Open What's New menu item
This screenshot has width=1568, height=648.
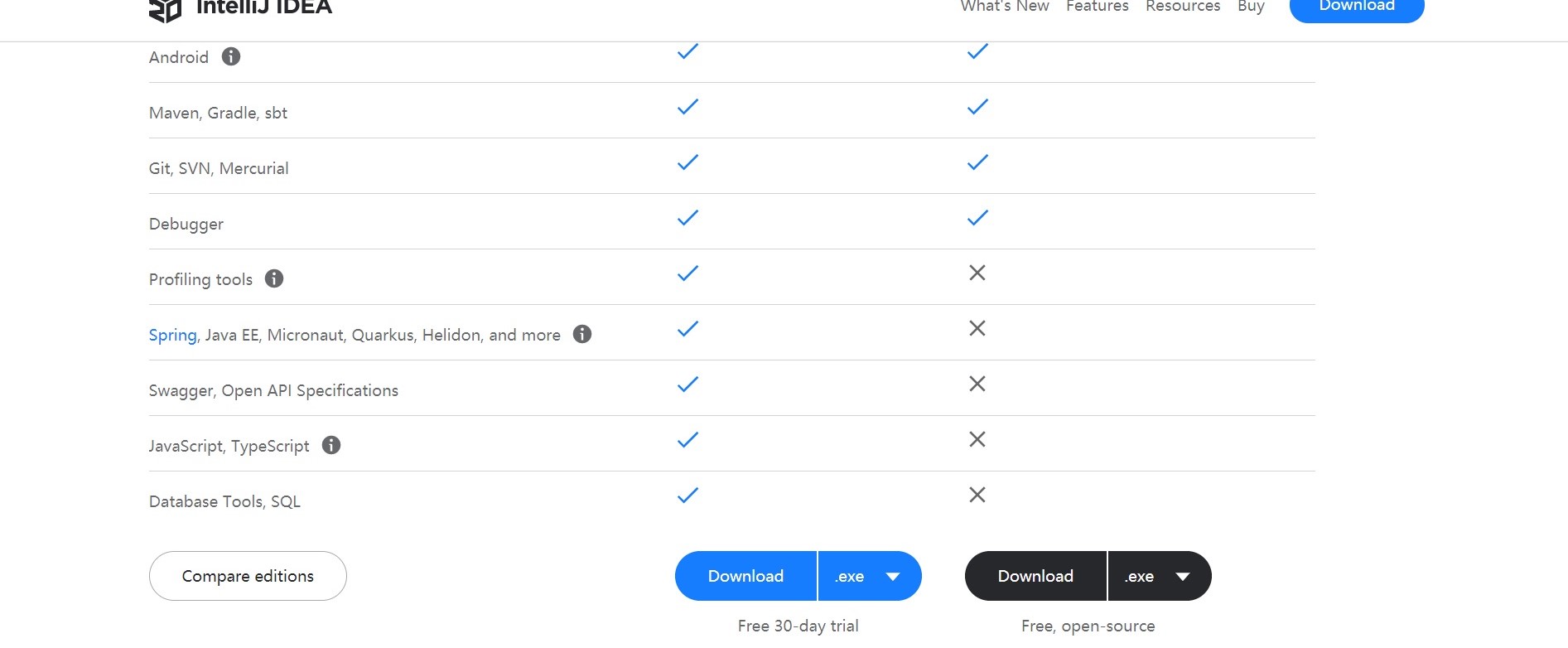coord(1005,7)
